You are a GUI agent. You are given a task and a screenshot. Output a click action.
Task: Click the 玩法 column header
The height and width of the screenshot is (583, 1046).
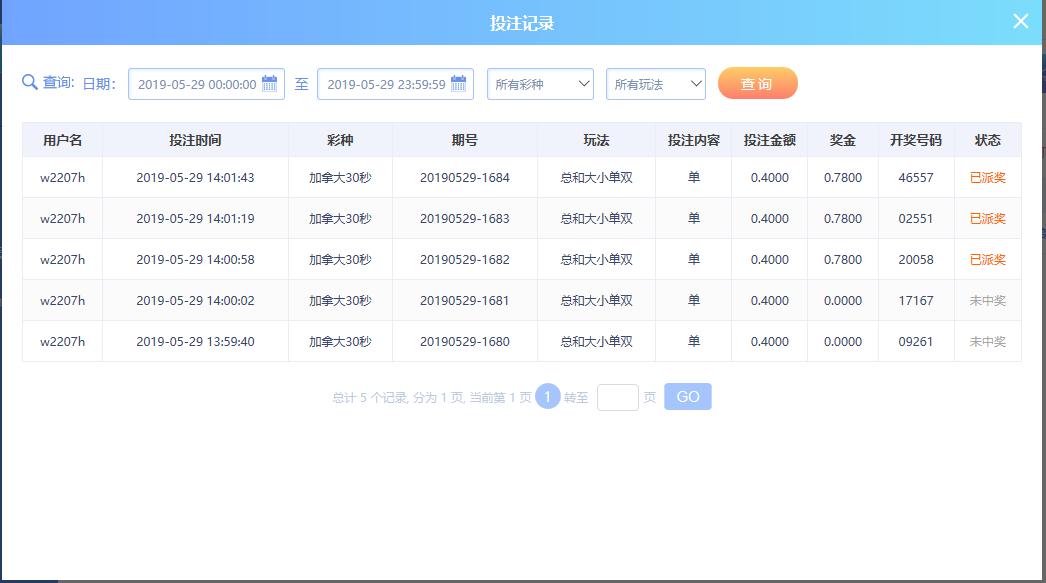[x=596, y=140]
